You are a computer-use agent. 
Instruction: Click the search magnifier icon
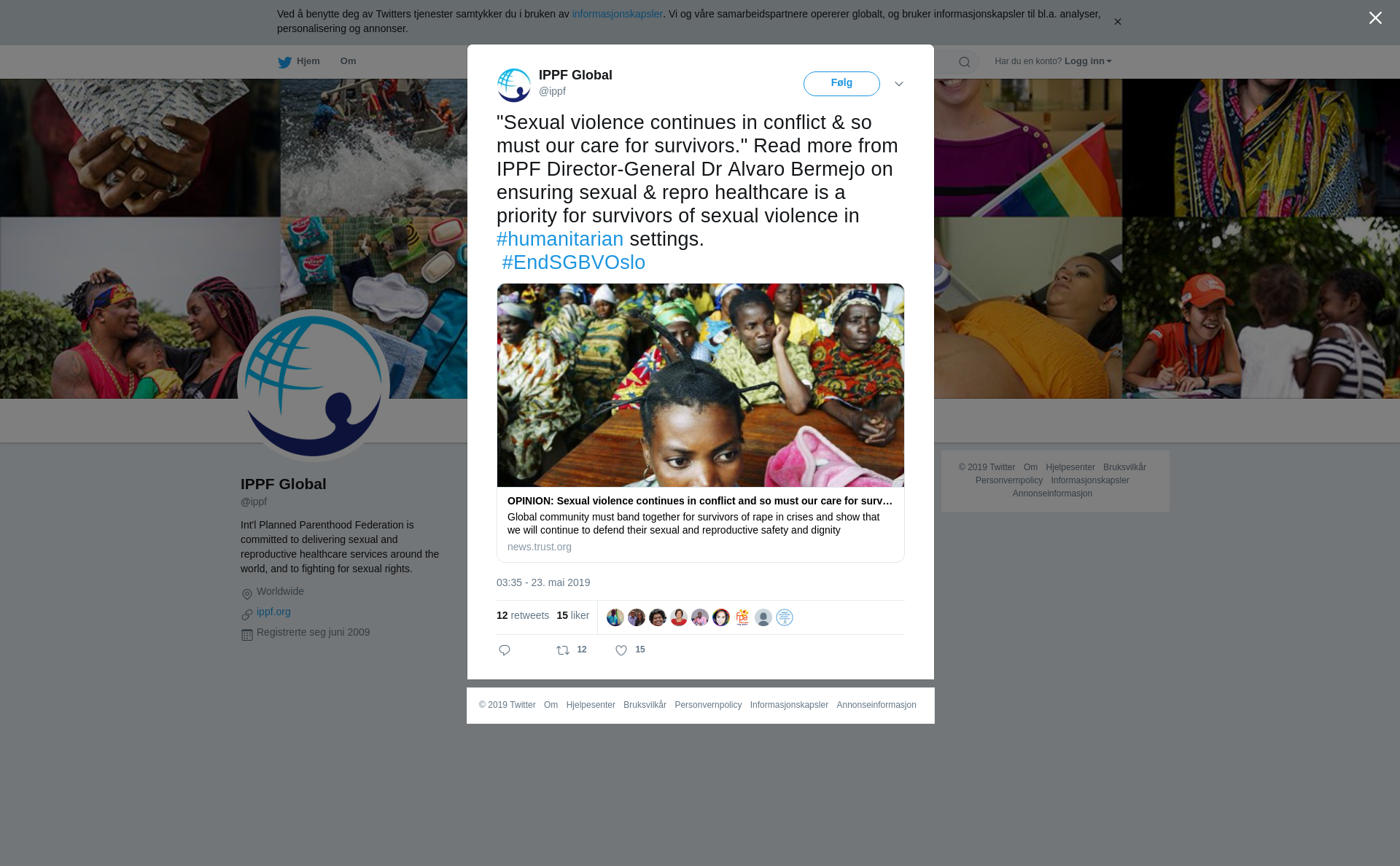(x=965, y=62)
